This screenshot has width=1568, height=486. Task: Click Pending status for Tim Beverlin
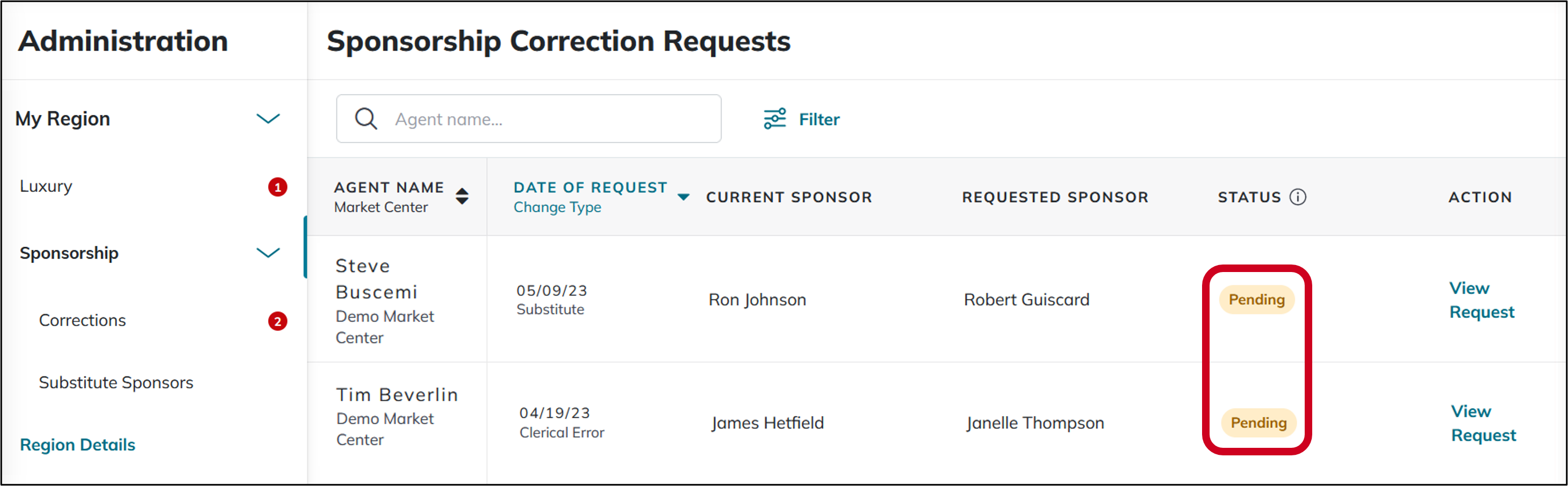click(1258, 423)
